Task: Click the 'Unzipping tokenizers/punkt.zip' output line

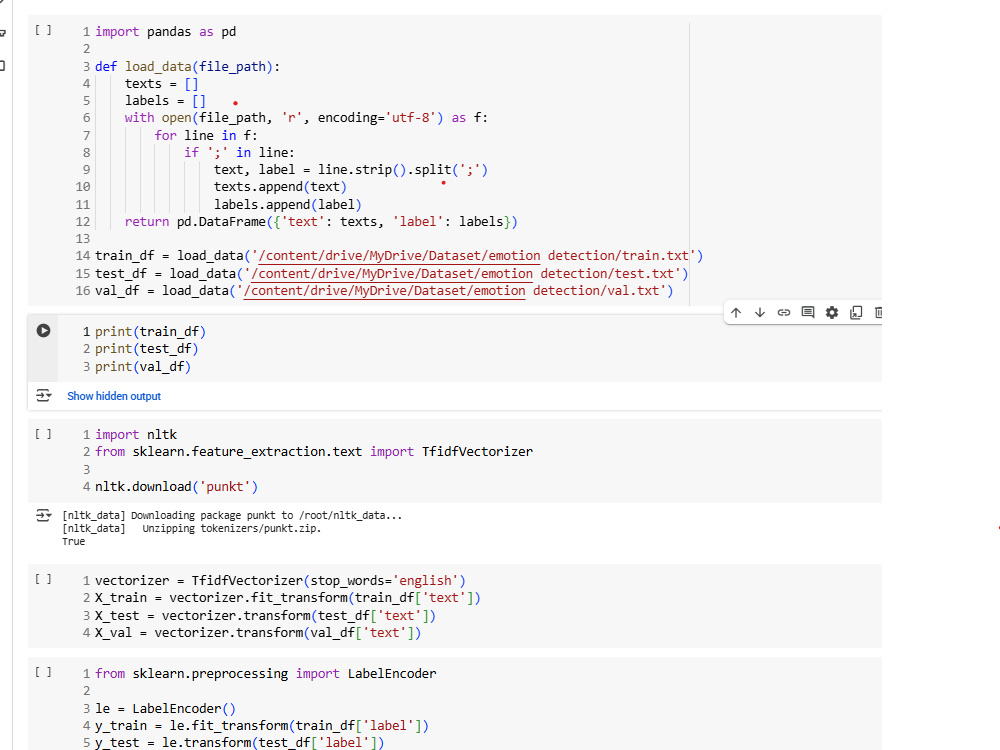Action: coord(191,528)
